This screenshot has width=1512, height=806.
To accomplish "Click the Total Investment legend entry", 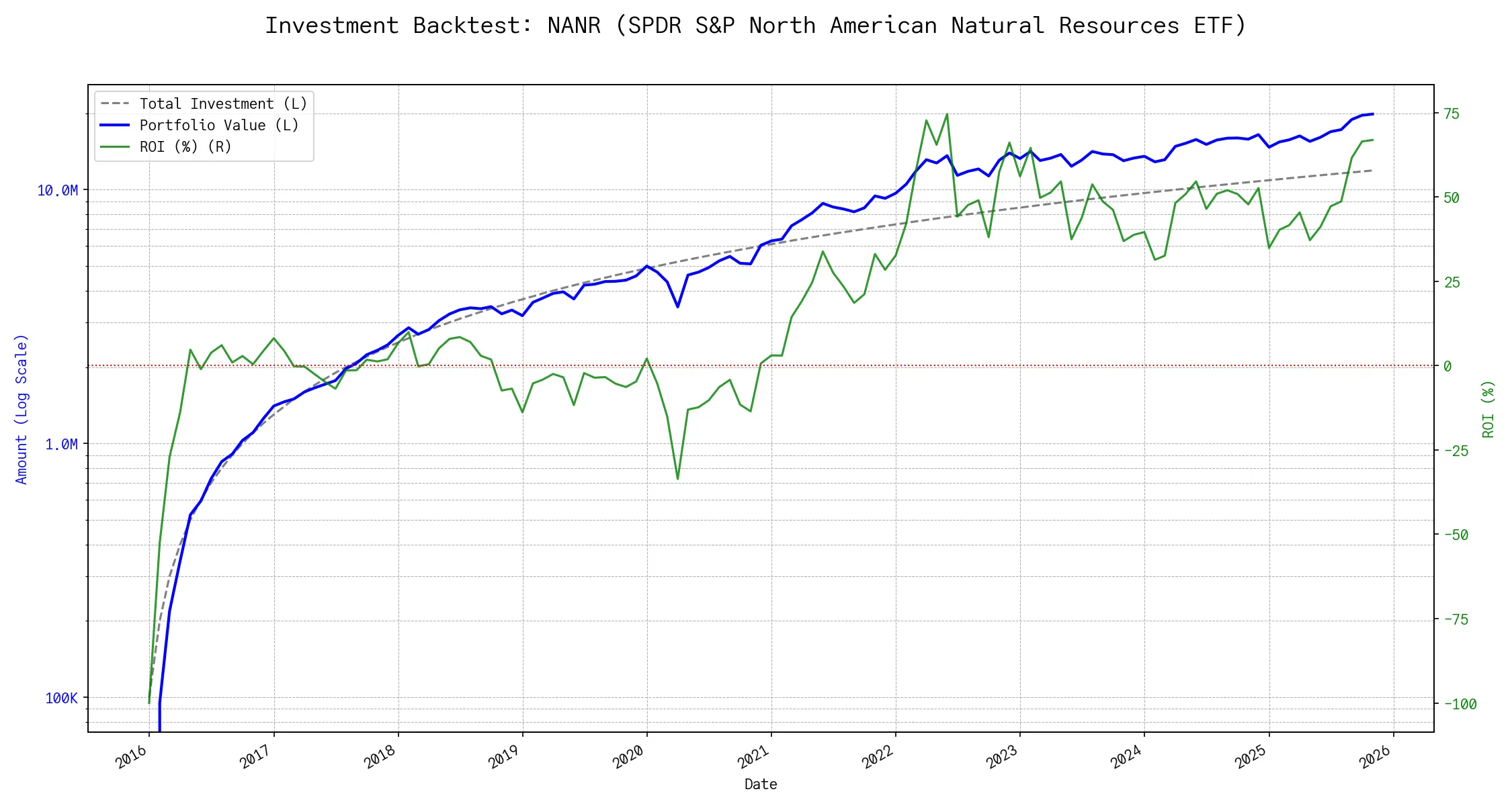I will [223, 103].
